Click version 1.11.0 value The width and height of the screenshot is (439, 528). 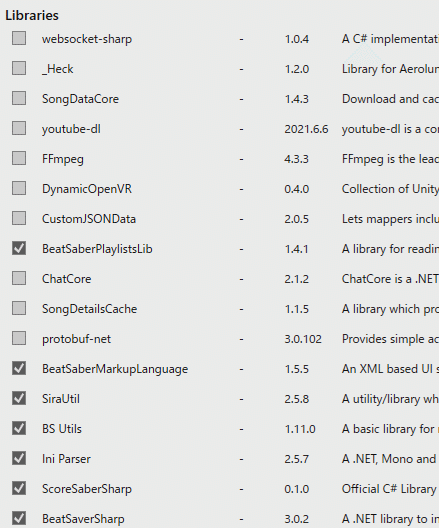click(300, 429)
